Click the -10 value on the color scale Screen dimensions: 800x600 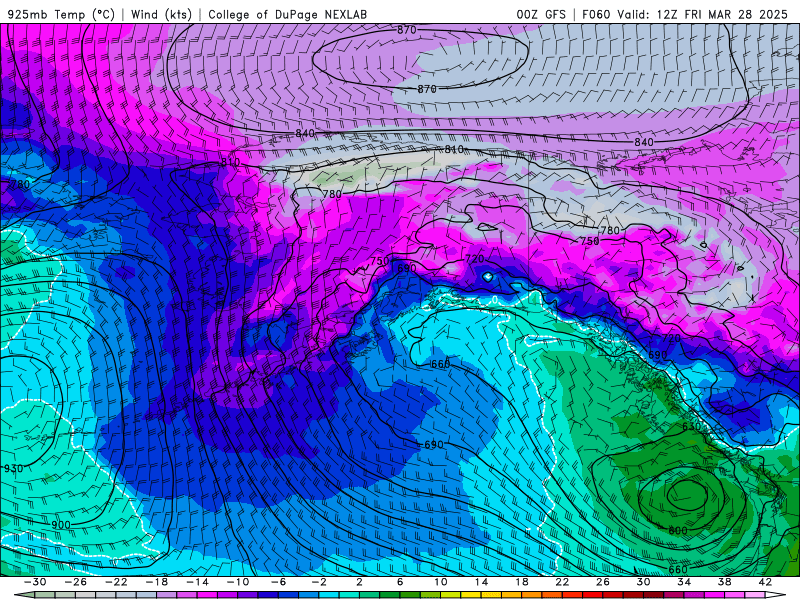(x=238, y=582)
